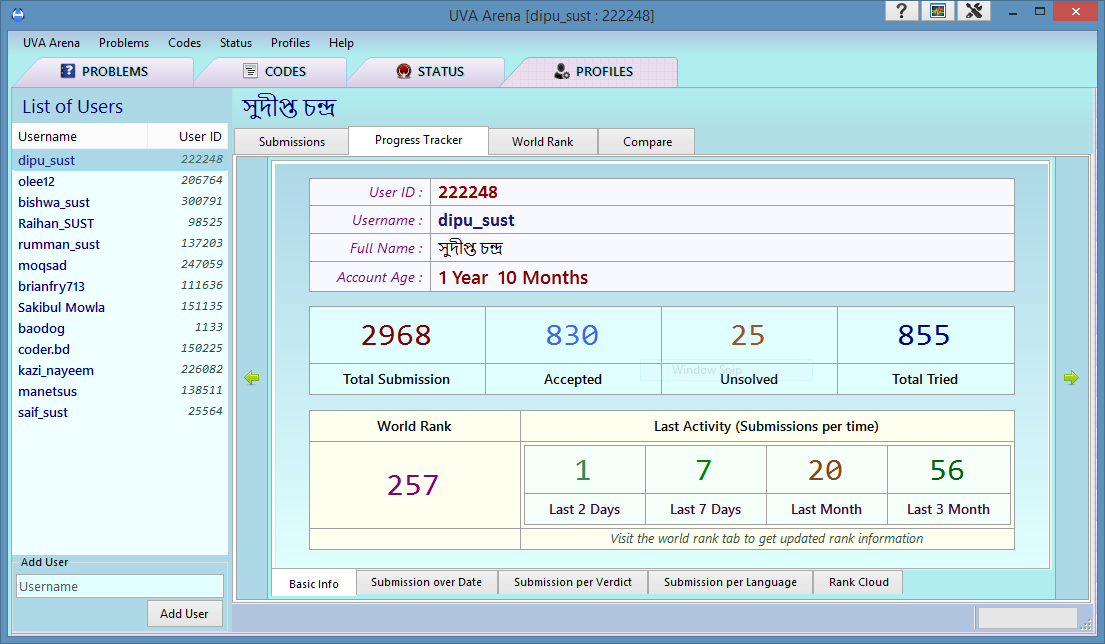This screenshot has width=1105, height=644.
Task: Select user Raihan_SUST in the list
Action: (120, 223)
